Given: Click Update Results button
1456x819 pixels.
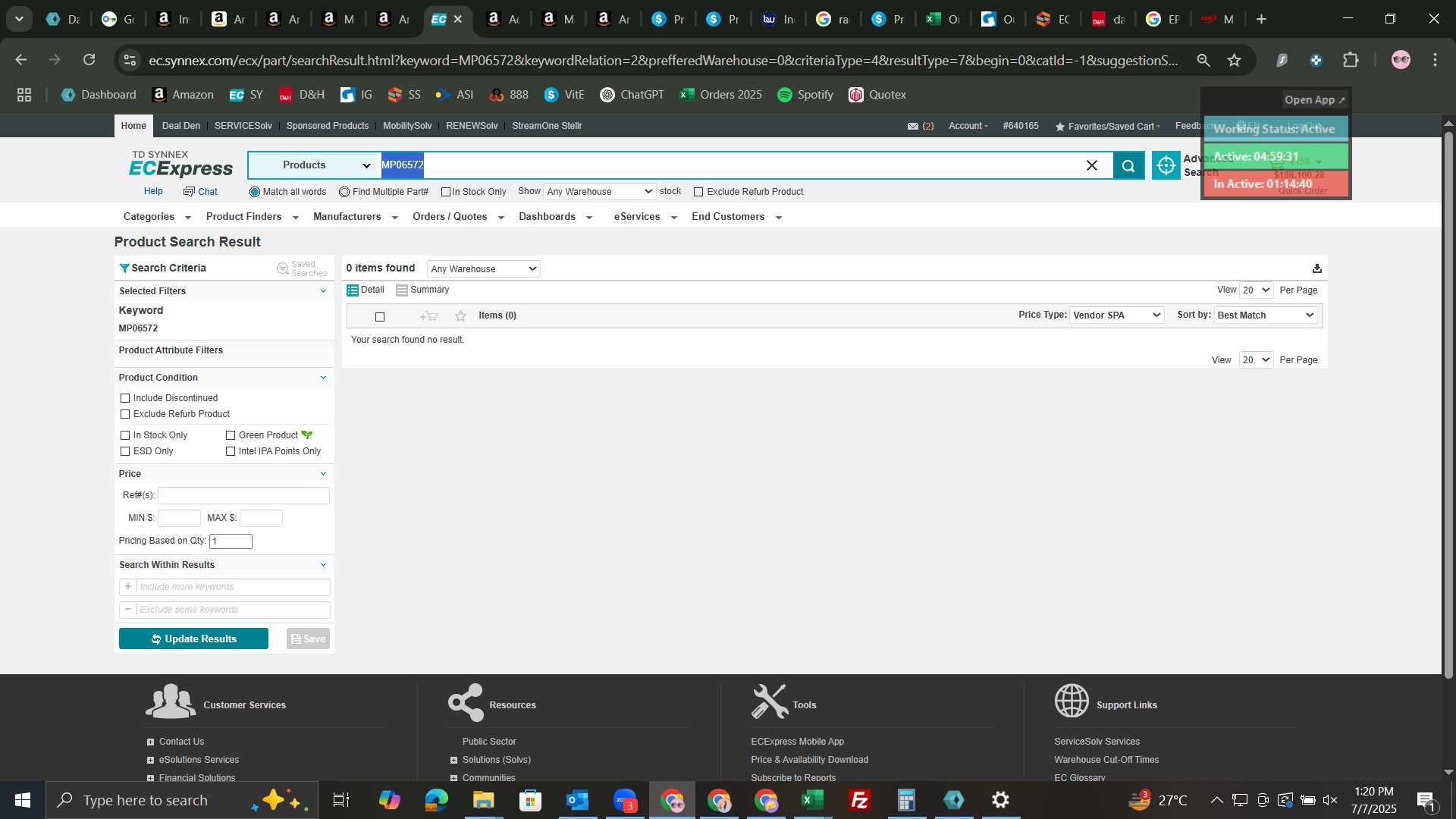Looking at the screenshot, I should tap(193, 639).
